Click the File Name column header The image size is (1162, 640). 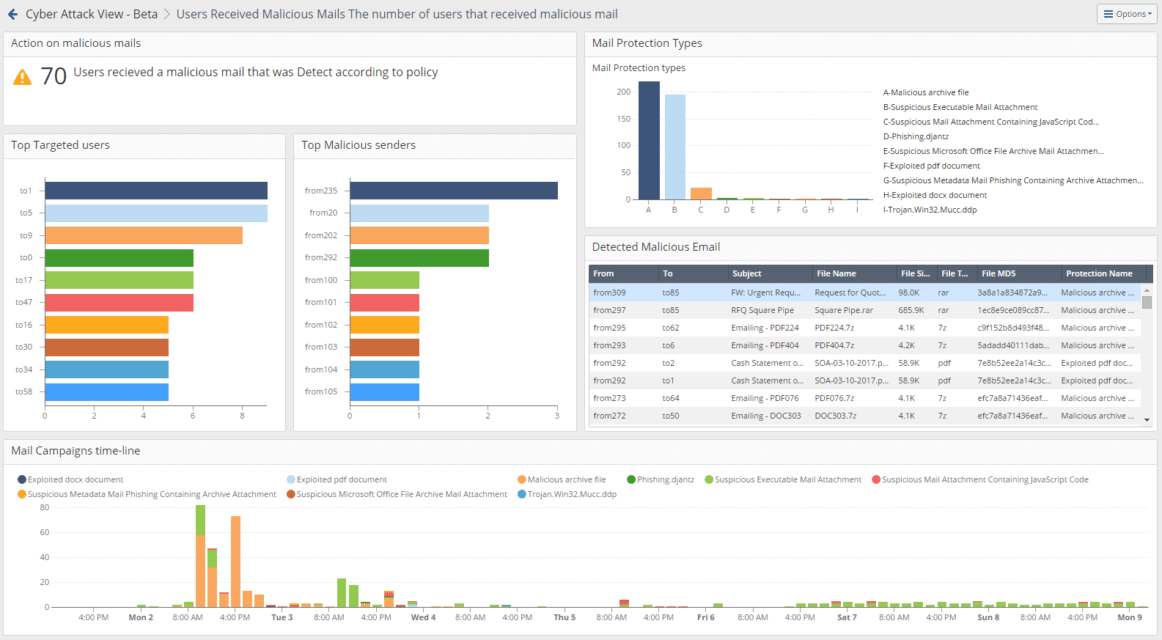[836, 274]
